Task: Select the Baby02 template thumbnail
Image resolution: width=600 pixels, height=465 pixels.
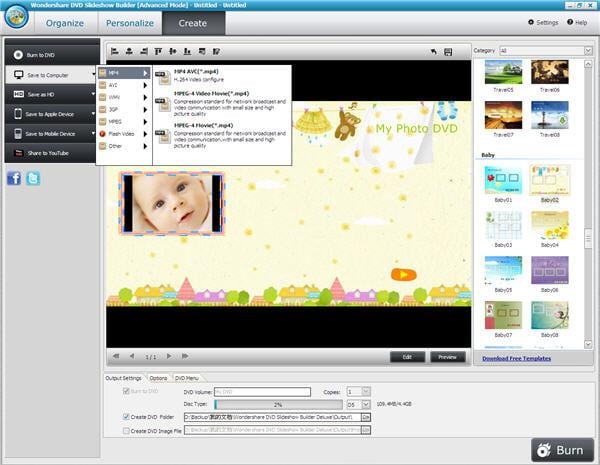Action: pyautogui.click(x=550, y=180)
